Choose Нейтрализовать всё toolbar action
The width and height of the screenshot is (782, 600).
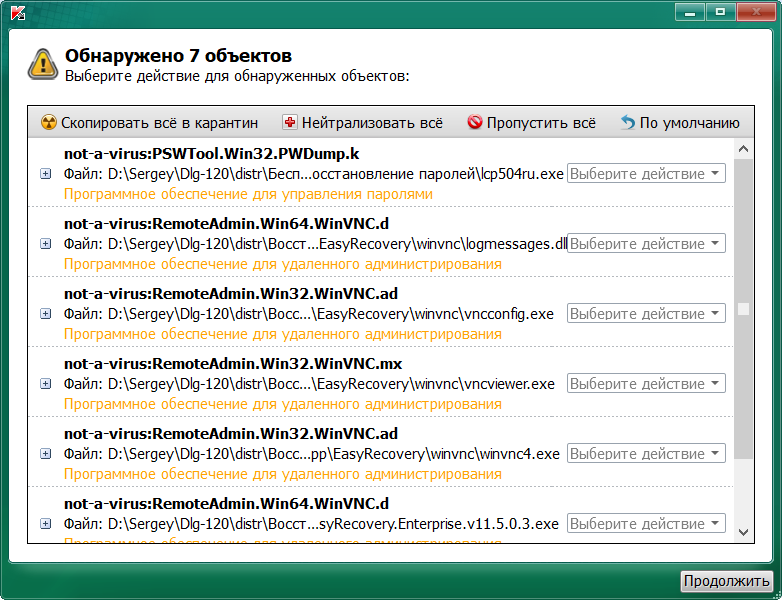[363, 123]
